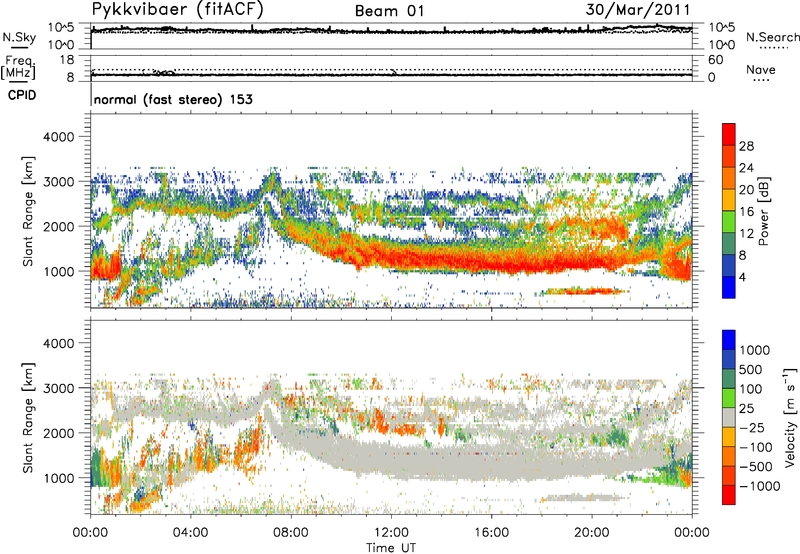Click the Slant Range label of the power panel
800x554 pixels.
click(x=28, y=211)
